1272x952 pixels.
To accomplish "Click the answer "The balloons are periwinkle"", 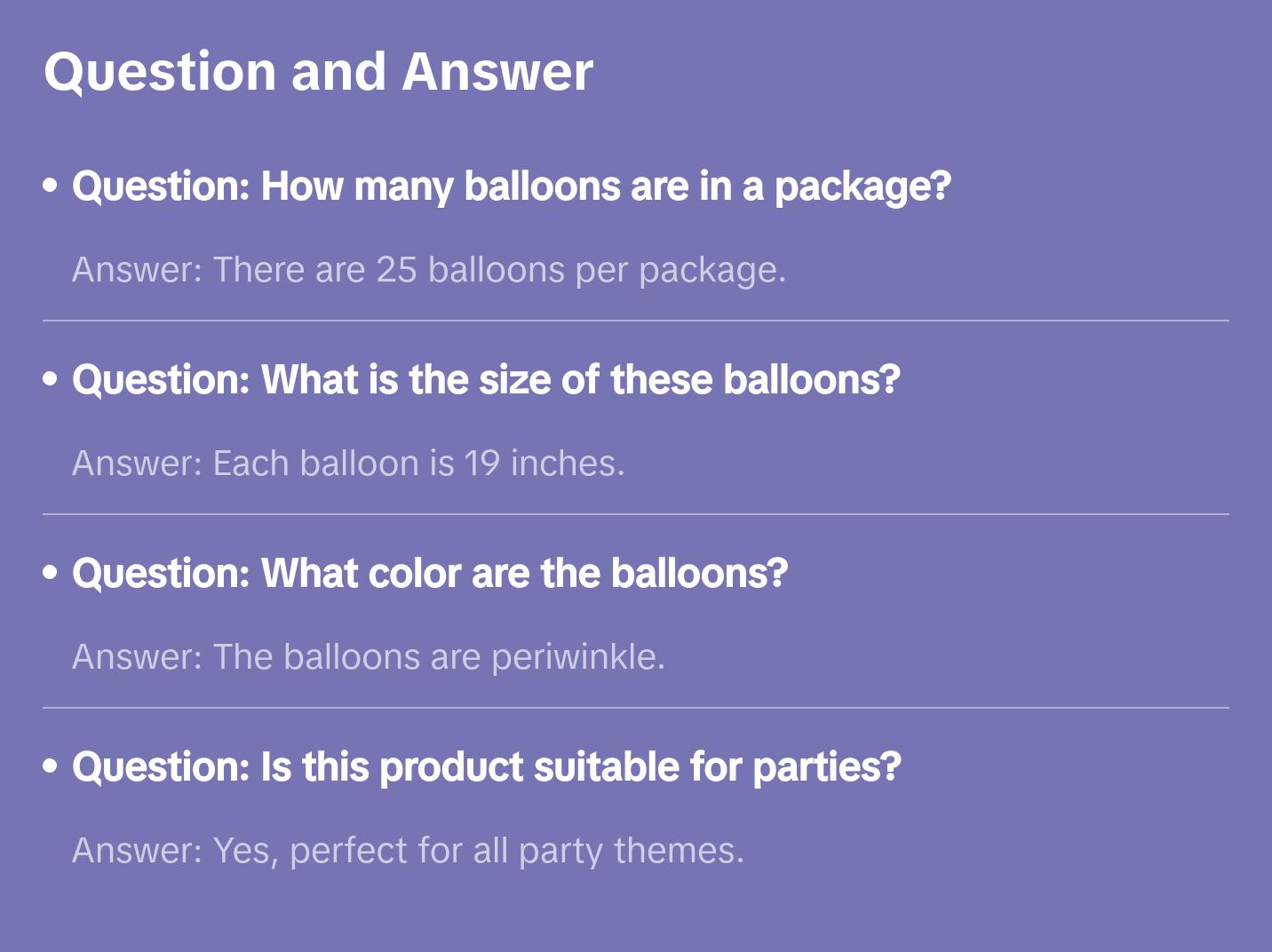I will 368,657.
